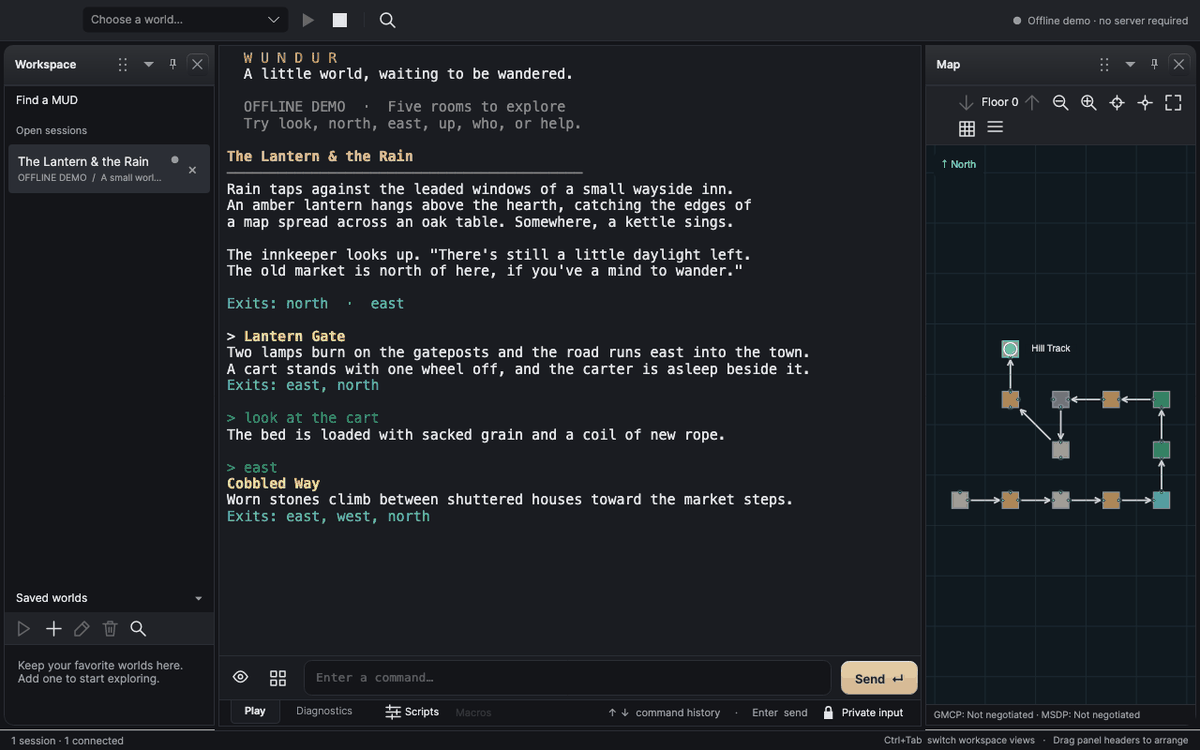The width and height of the screenshot is (1200, 750).
Task: Click the 'command history' hint
Action: (x=678, y=713)
